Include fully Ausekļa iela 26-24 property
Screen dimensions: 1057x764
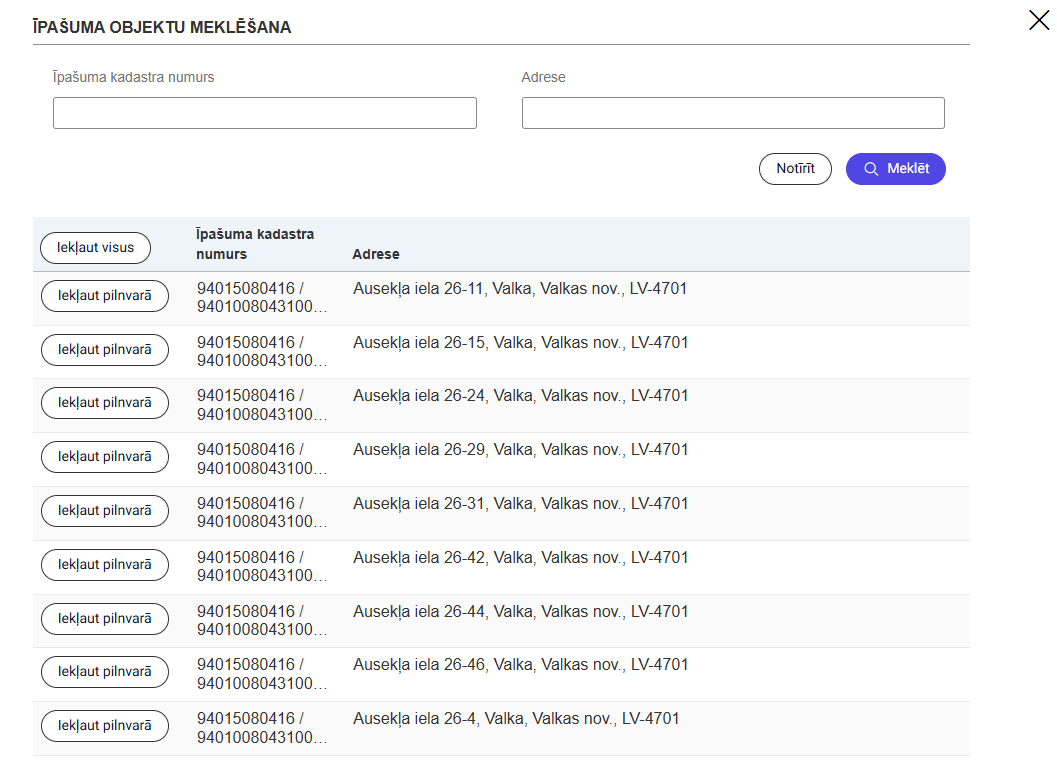105,403
